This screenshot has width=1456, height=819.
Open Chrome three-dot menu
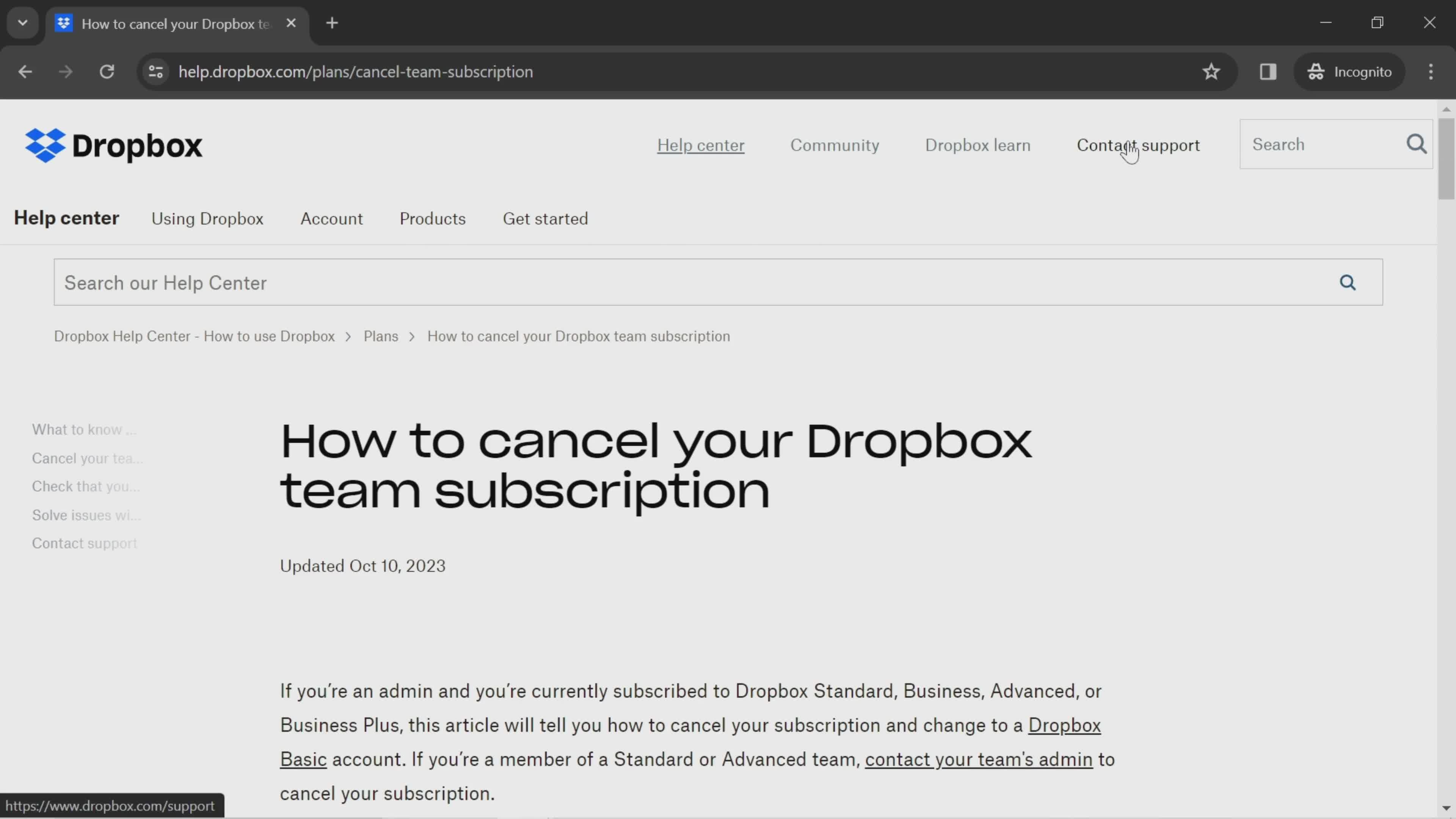1431,72
